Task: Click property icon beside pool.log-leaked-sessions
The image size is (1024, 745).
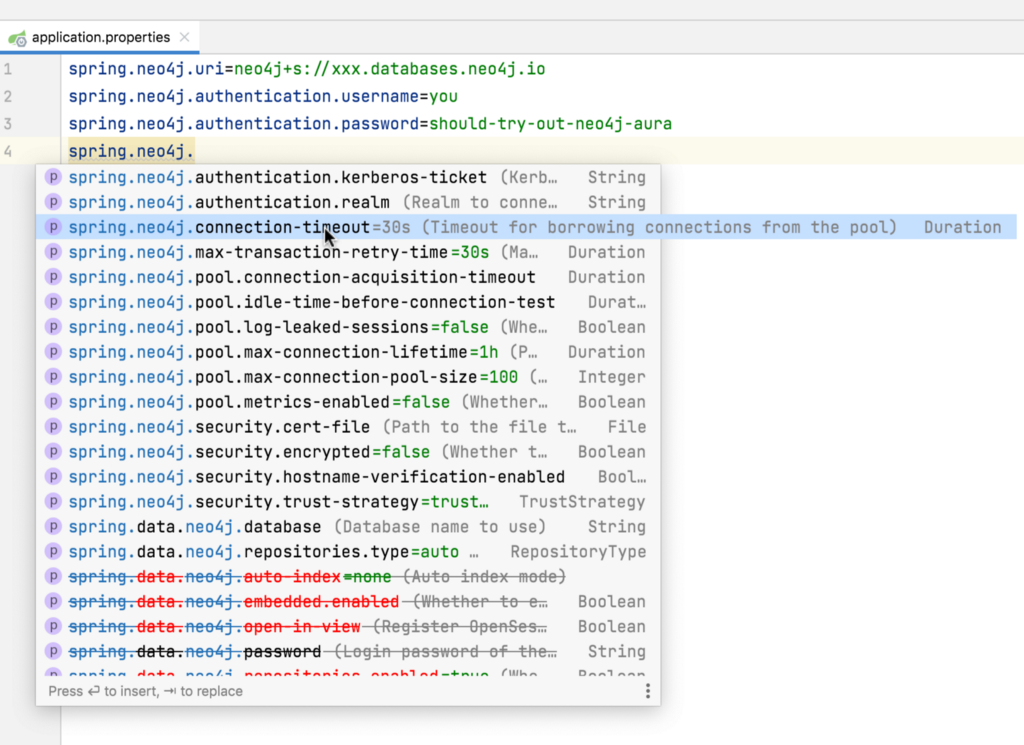Action: [54, 327]
